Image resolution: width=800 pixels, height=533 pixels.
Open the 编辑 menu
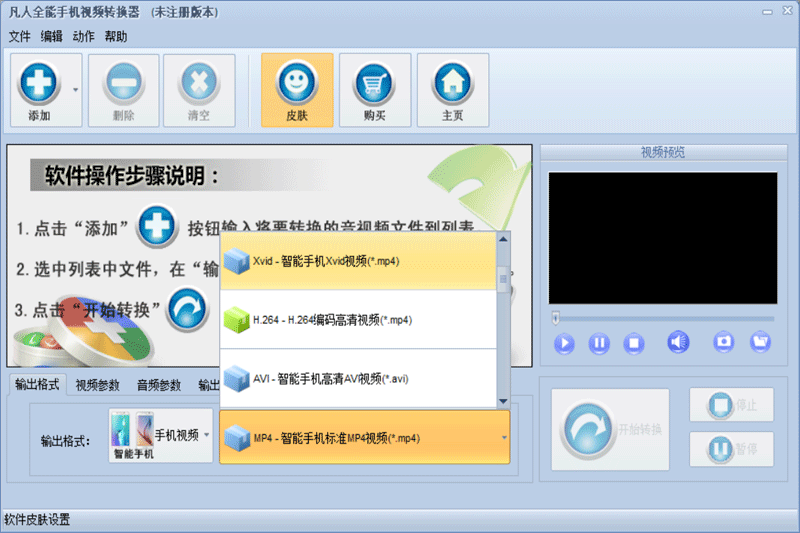click(52, 37)
